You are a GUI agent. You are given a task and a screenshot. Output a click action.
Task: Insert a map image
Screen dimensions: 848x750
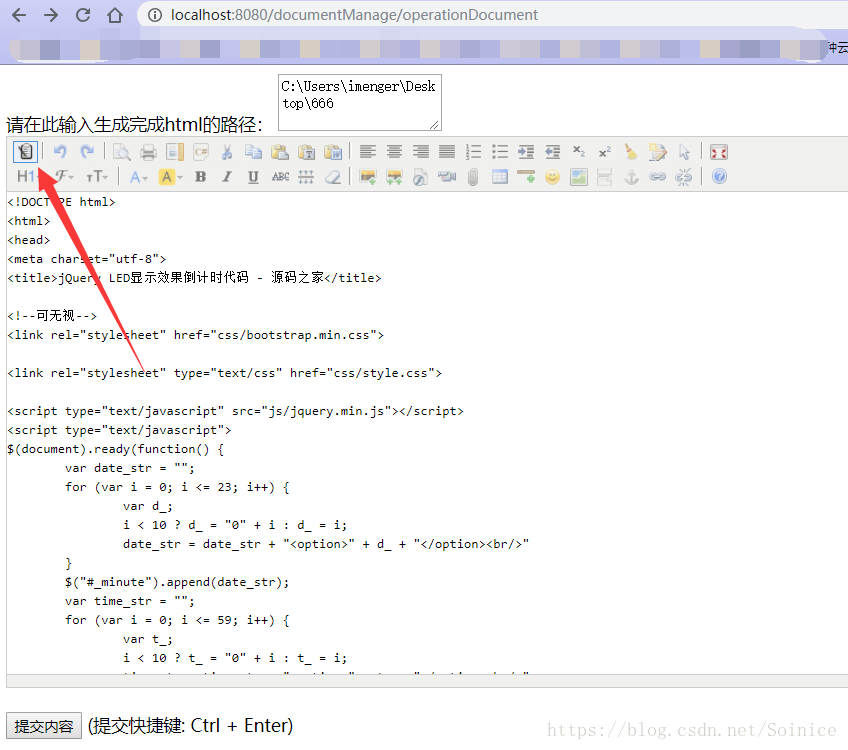(579, 177)
